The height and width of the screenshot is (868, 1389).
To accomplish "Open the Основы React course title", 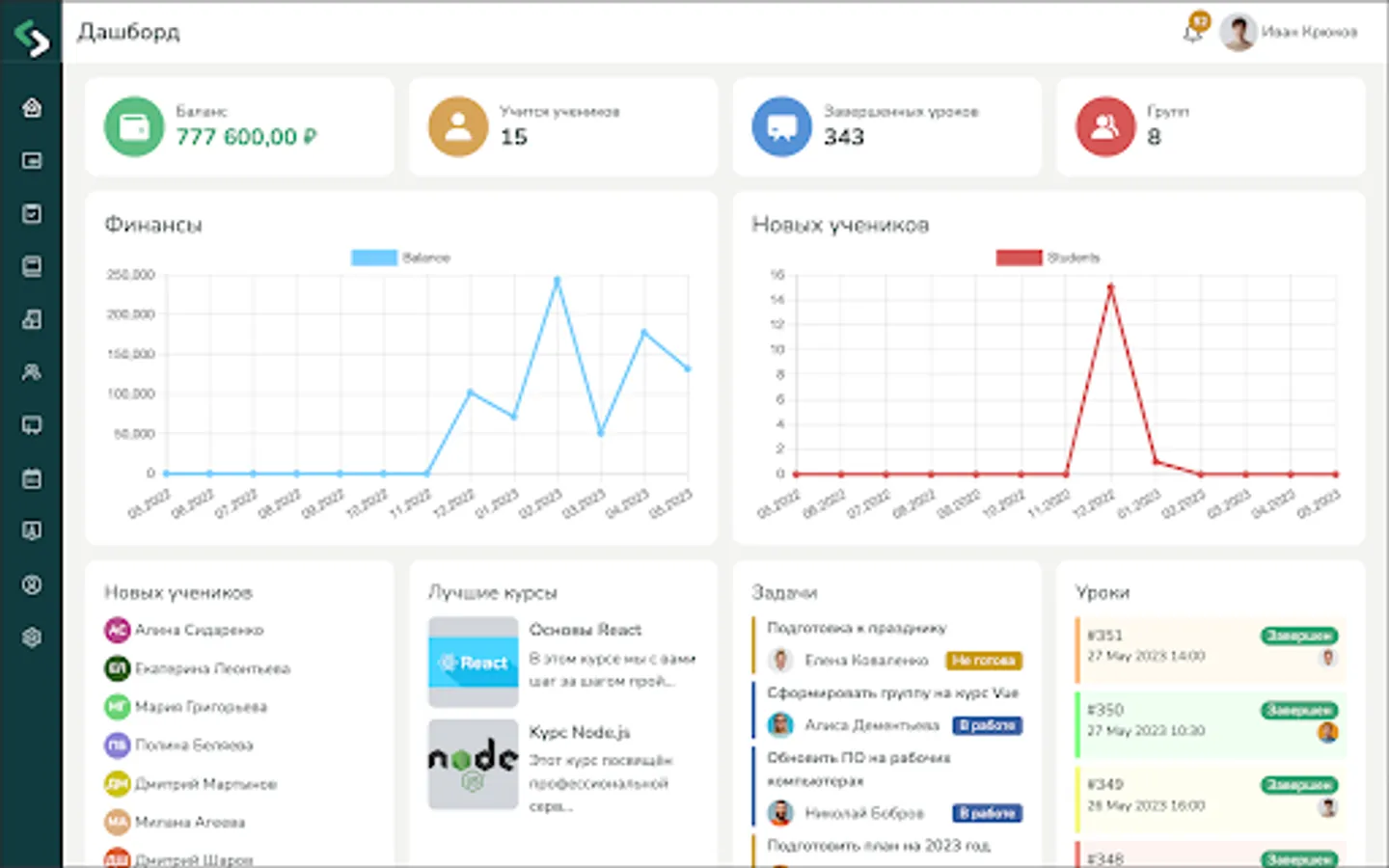I will (586, 630).
